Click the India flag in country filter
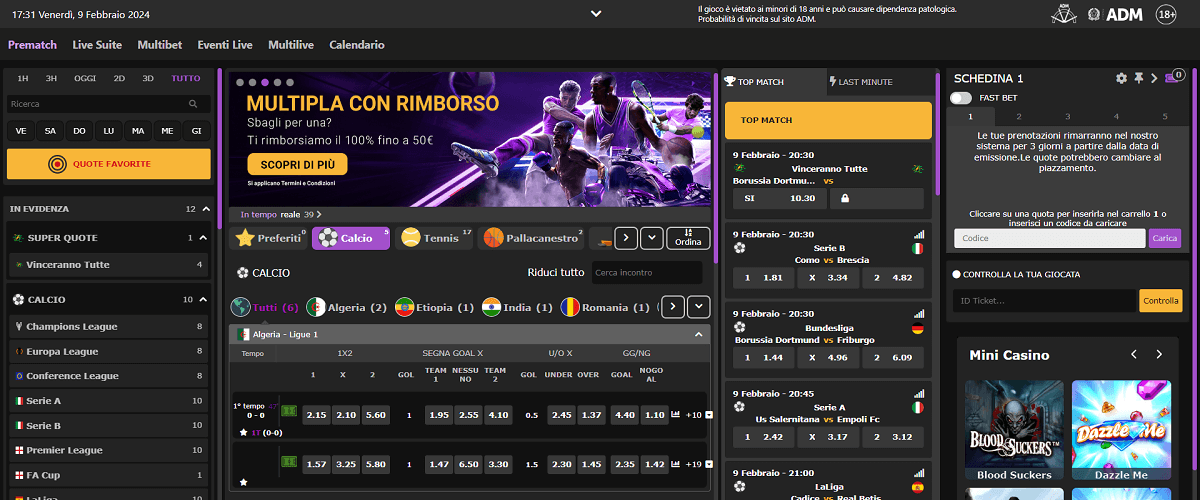Screen dimensions: 1200x500 [491, 307]
